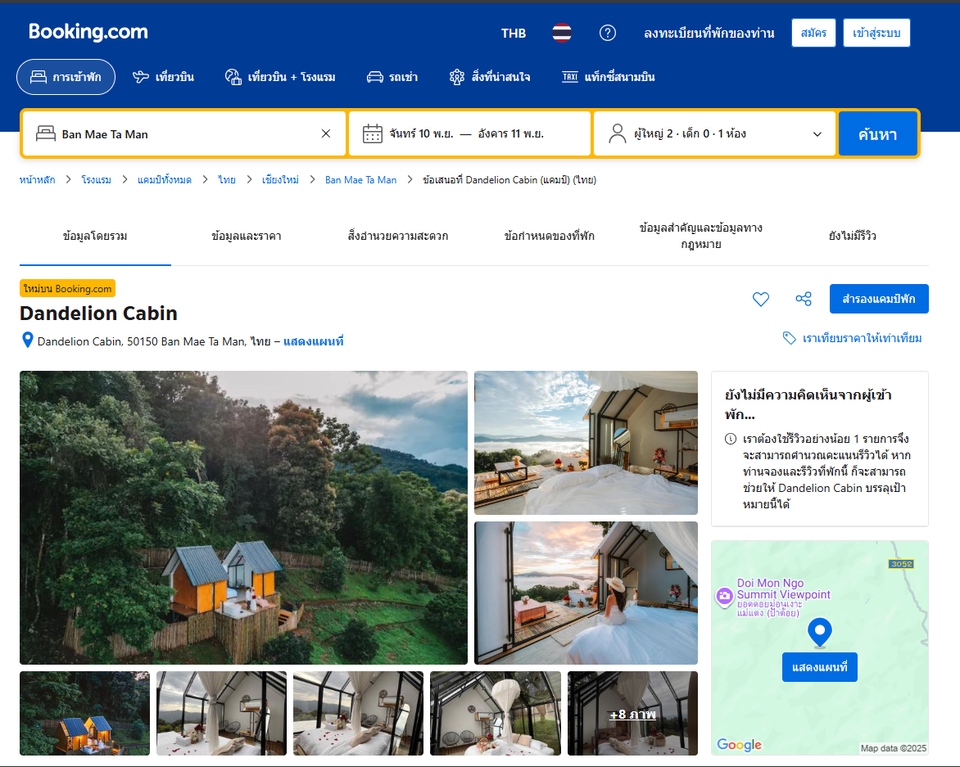Click the เชียงใหม่ breadcrumb link

(x=280, y=180)
